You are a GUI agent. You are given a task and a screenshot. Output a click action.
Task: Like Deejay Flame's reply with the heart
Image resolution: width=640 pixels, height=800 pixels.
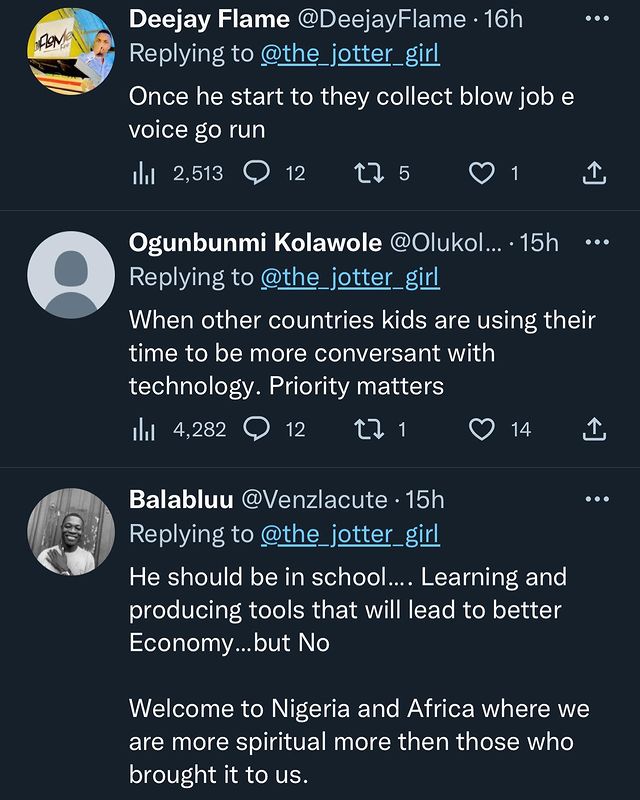482,173
